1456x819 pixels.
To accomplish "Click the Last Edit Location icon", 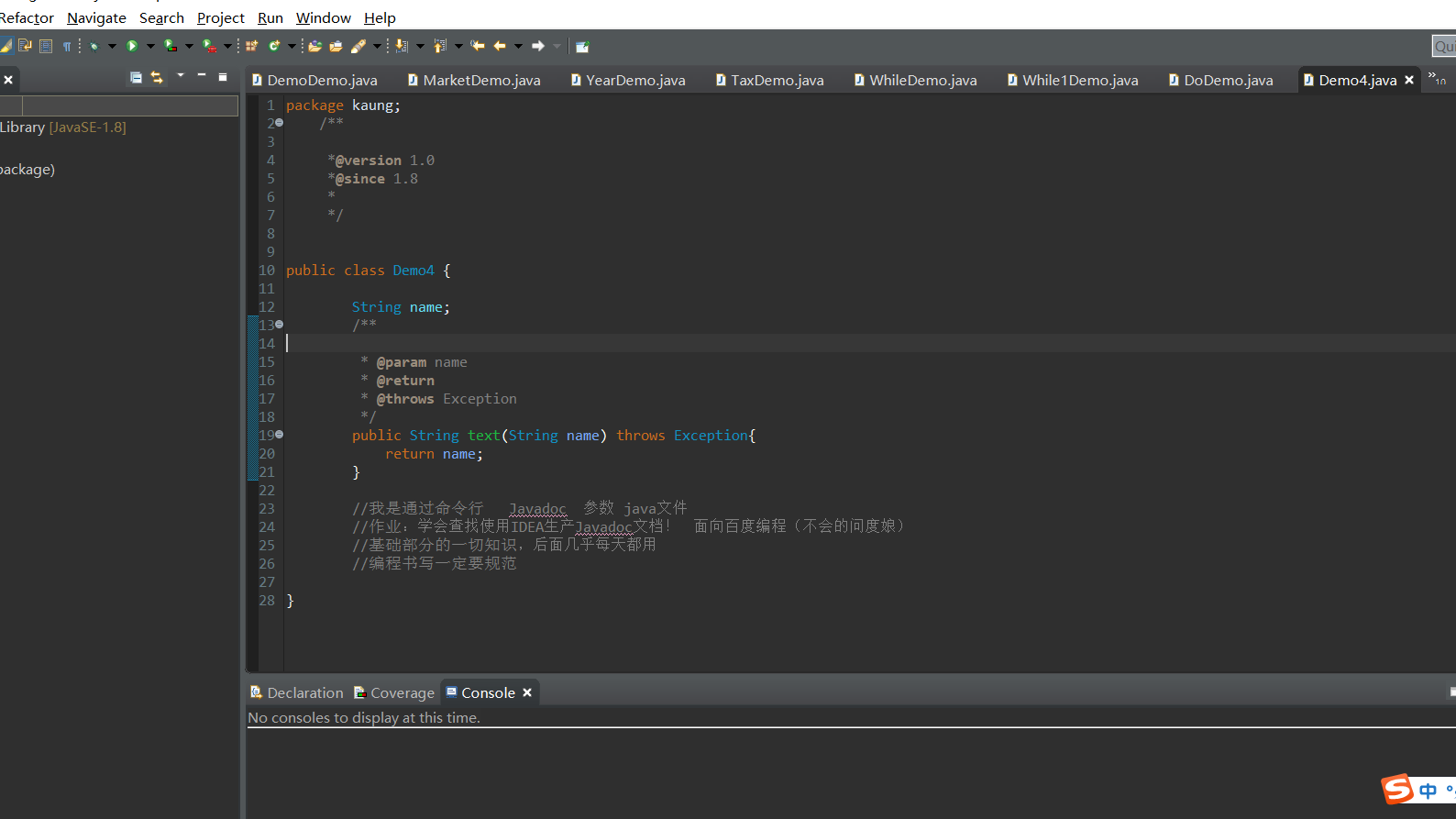I will tap(478, 46).
